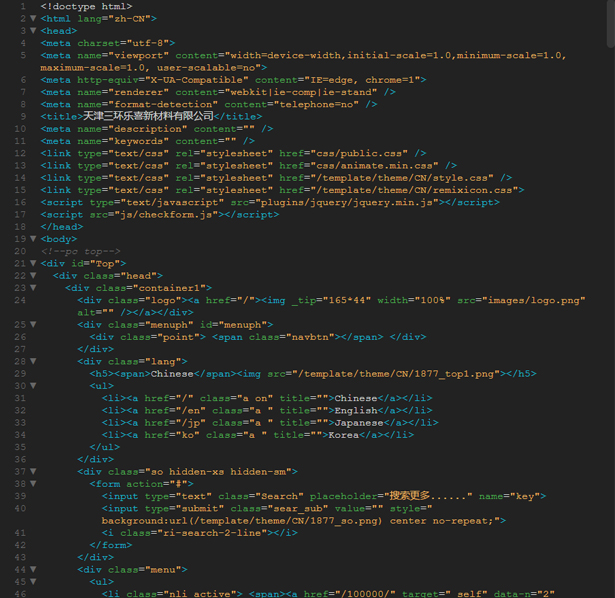
Task: Collapse the lang div fold arrow on line 28
Action: (x=33, y=362)
